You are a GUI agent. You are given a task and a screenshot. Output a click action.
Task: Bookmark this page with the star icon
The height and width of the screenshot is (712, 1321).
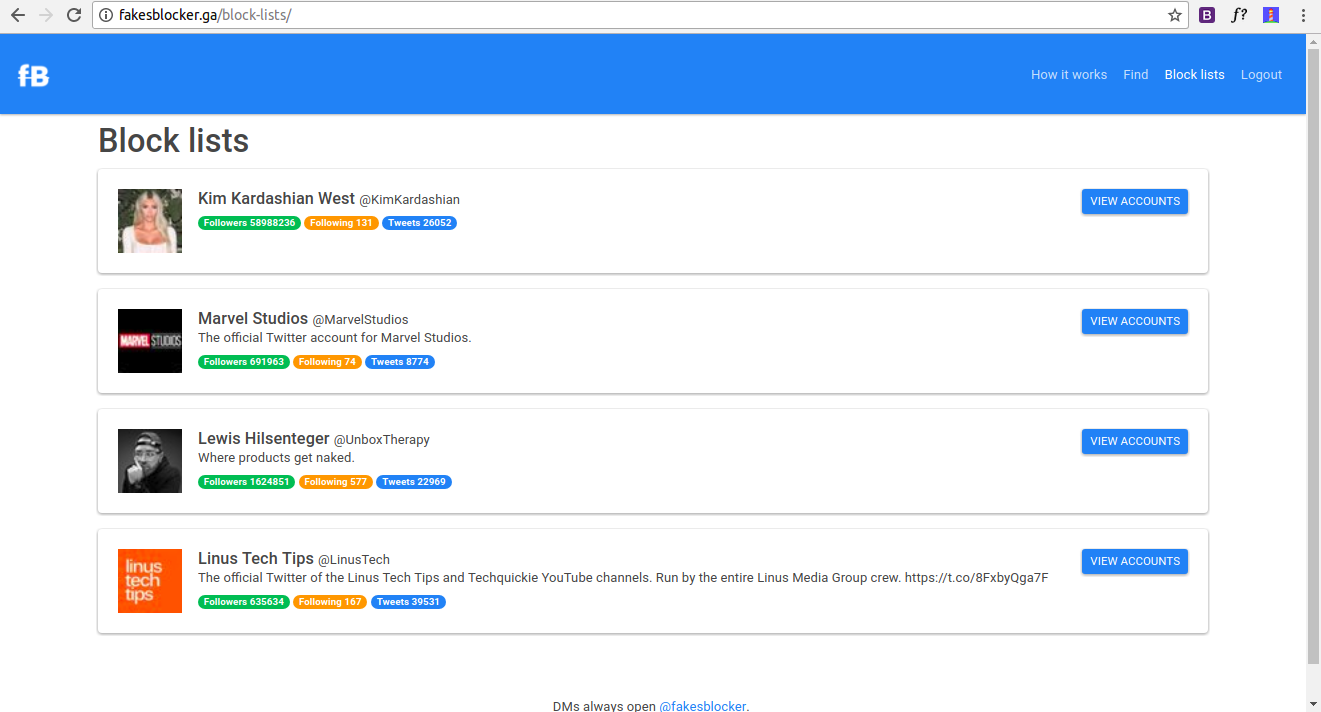click(x=1174, y=15)
